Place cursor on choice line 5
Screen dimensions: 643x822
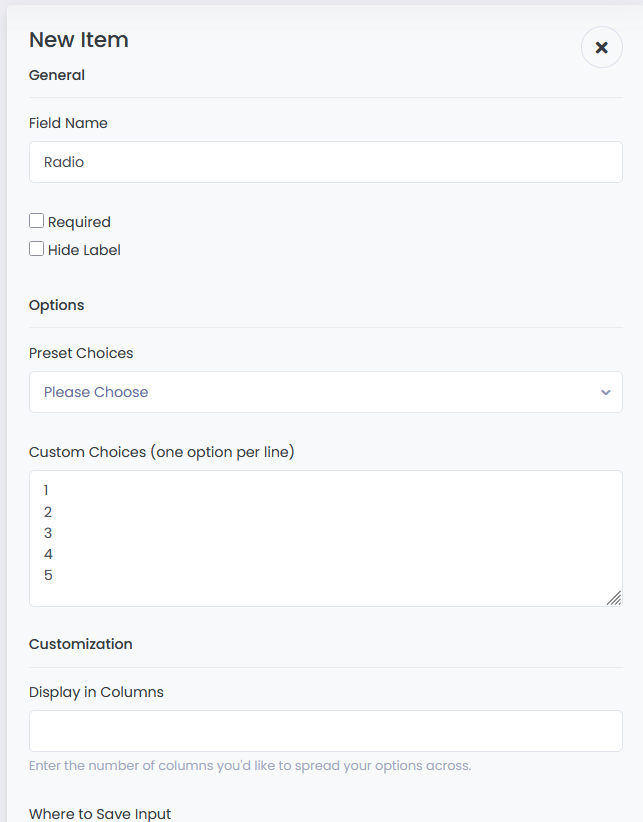pyautogui.click(x=48, y=575)
